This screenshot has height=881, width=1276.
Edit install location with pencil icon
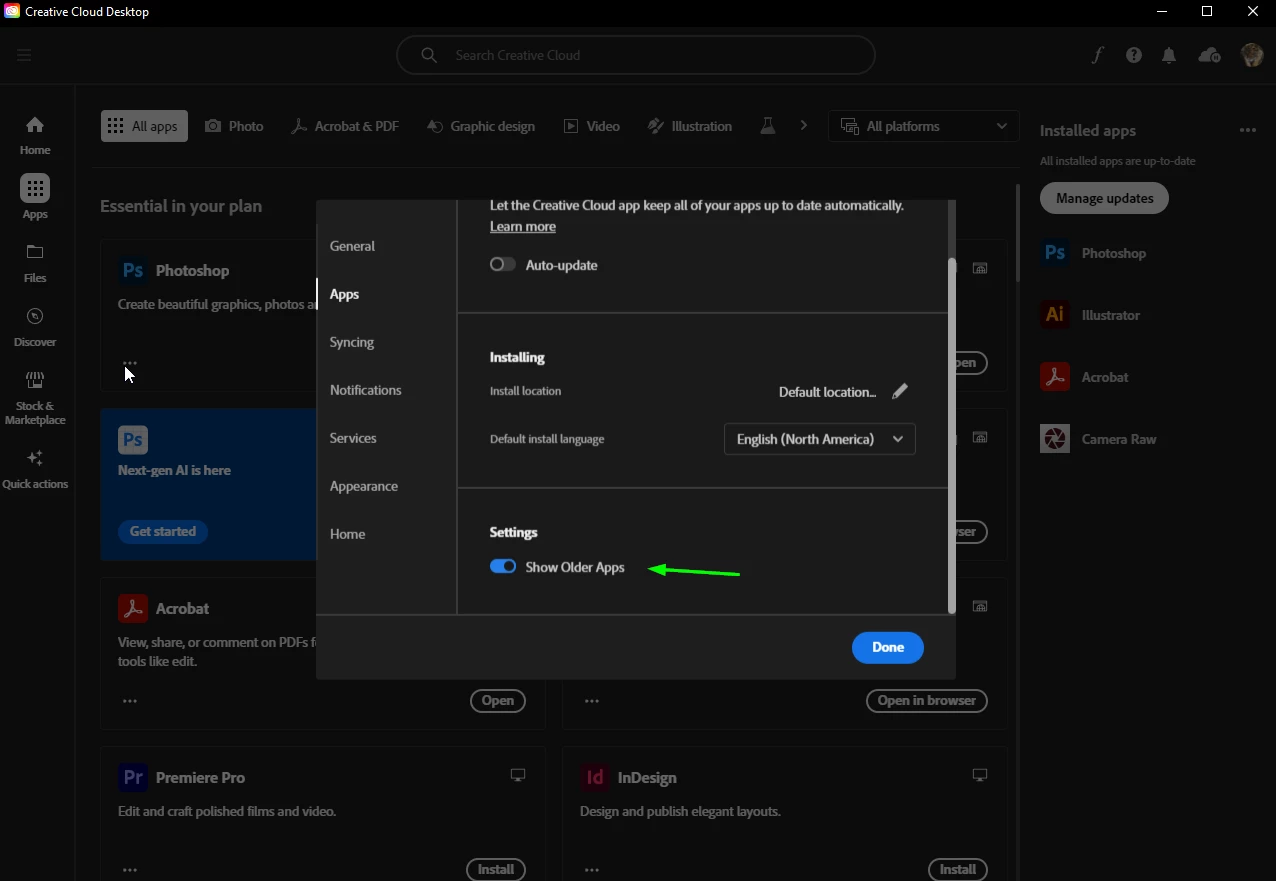point(900,391)
